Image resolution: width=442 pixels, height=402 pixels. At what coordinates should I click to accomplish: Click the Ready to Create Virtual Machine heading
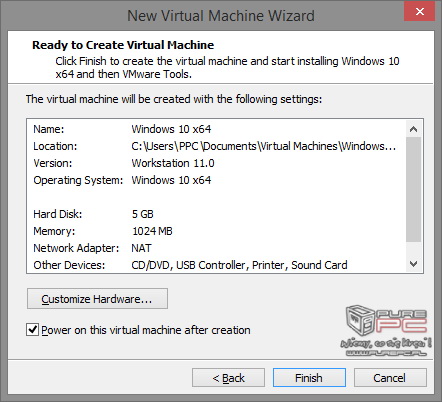point(123,45)
